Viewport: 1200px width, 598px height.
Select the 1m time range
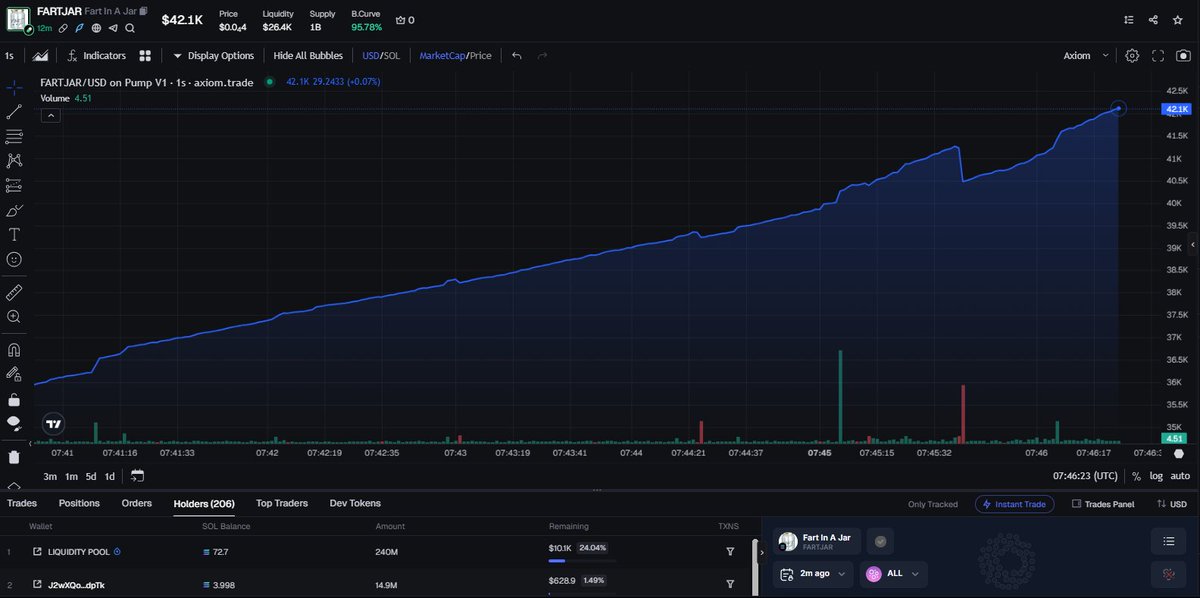71,476
